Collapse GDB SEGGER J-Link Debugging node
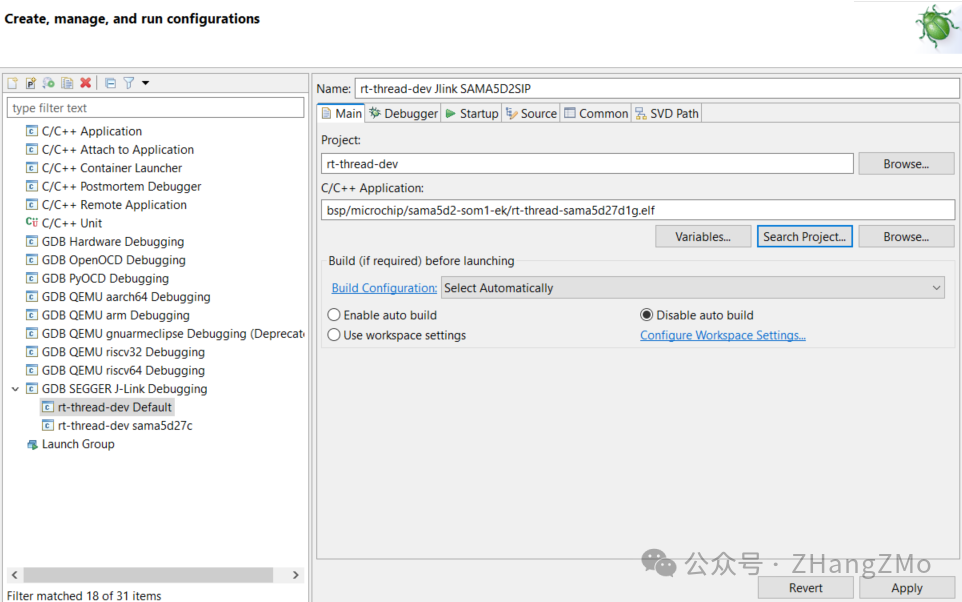 tap(15, 388)
